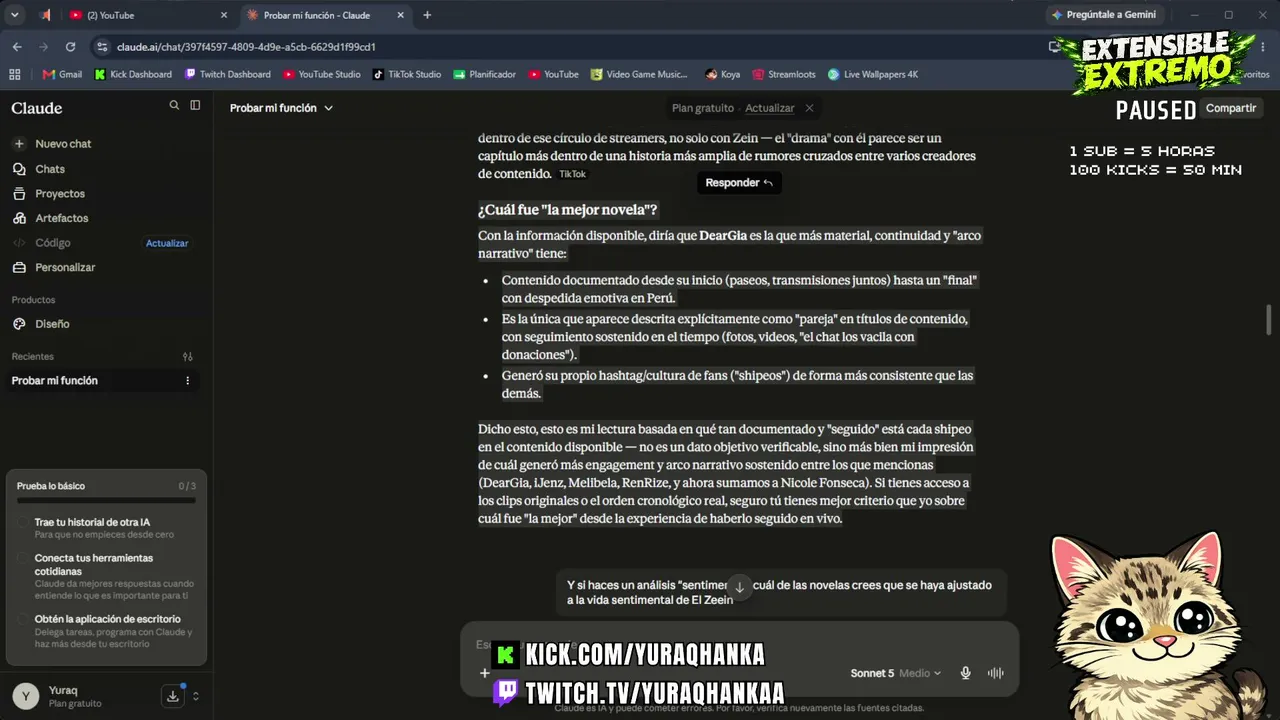This screenshot has width=1280, height=720.
Task: Click Actualizar next to Código
Action: click(167, 243)
